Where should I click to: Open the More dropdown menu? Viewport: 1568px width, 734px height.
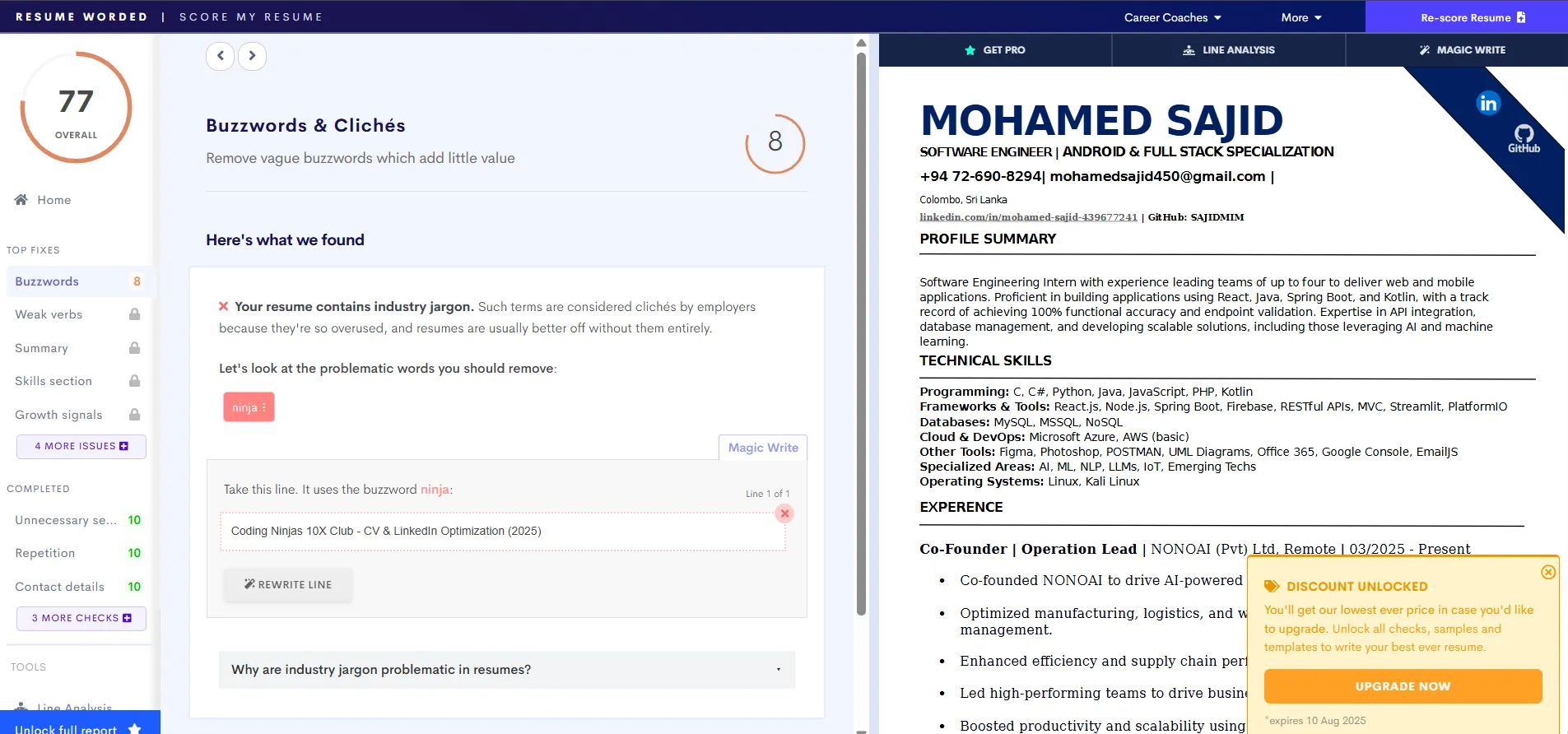[1300, 17]
